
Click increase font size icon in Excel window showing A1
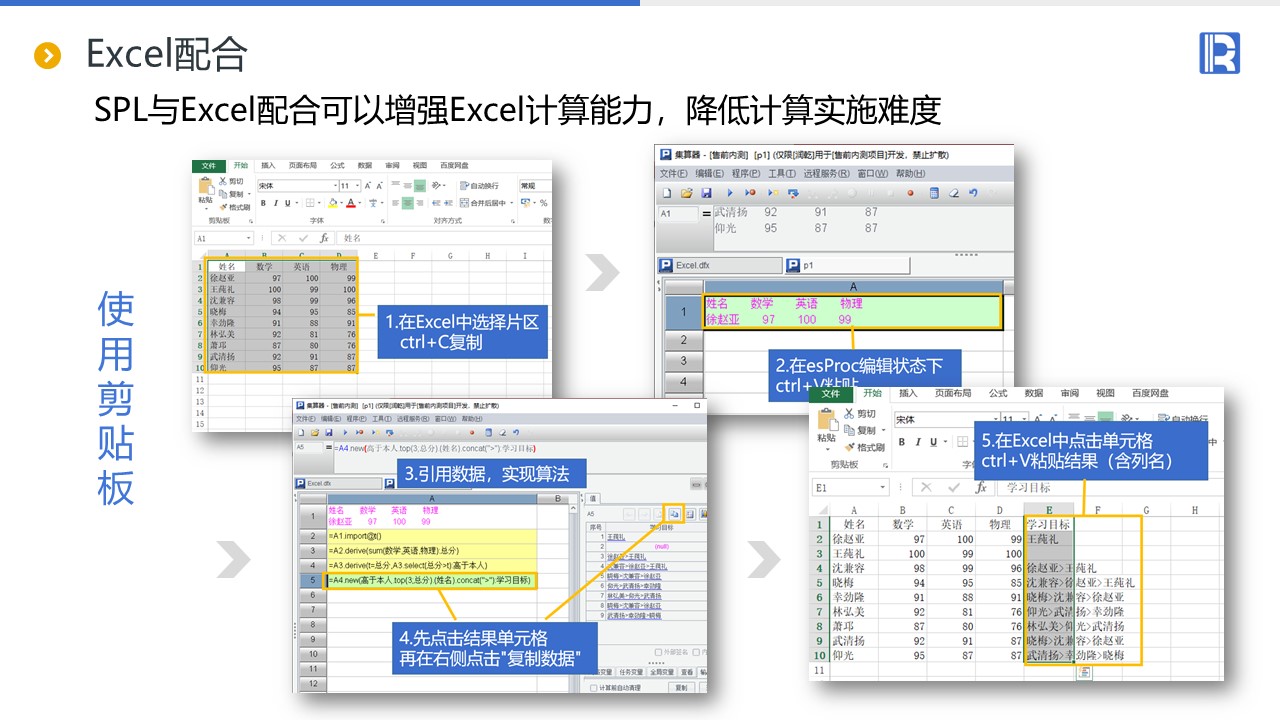click(368, 185)
